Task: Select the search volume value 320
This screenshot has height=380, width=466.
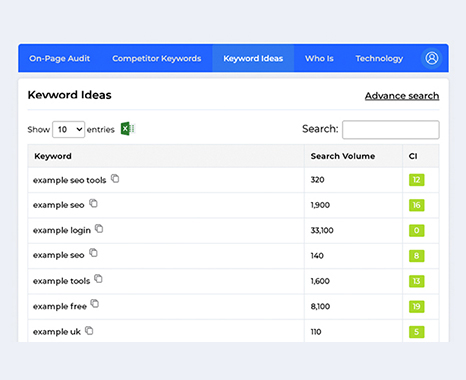Action: (x=317, y=180)
